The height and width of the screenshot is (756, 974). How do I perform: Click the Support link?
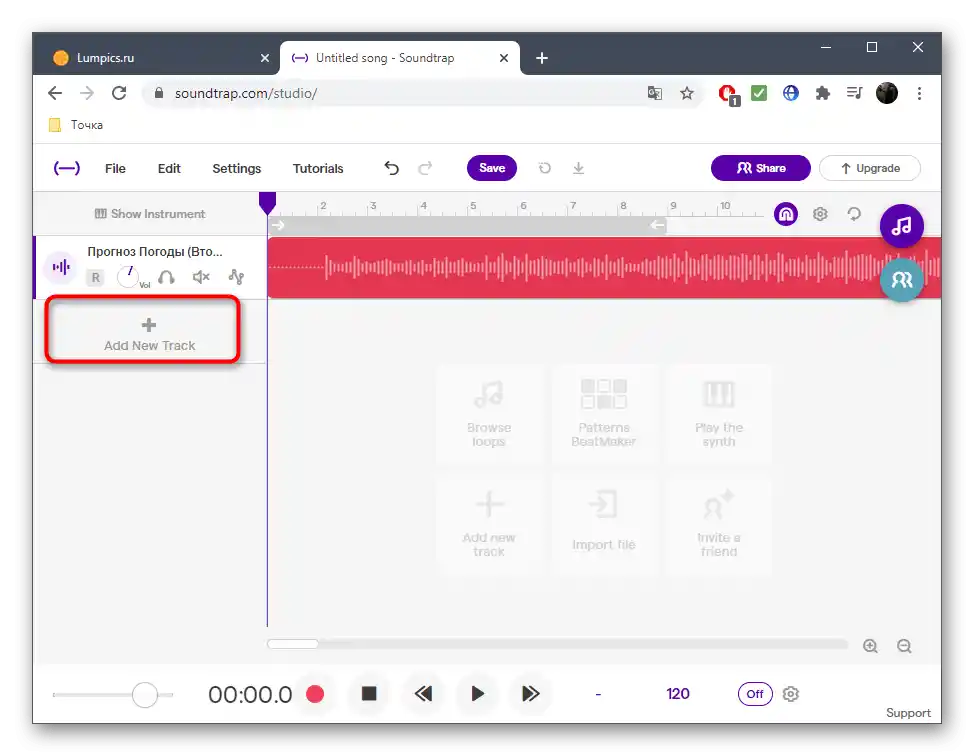[908, 713]
